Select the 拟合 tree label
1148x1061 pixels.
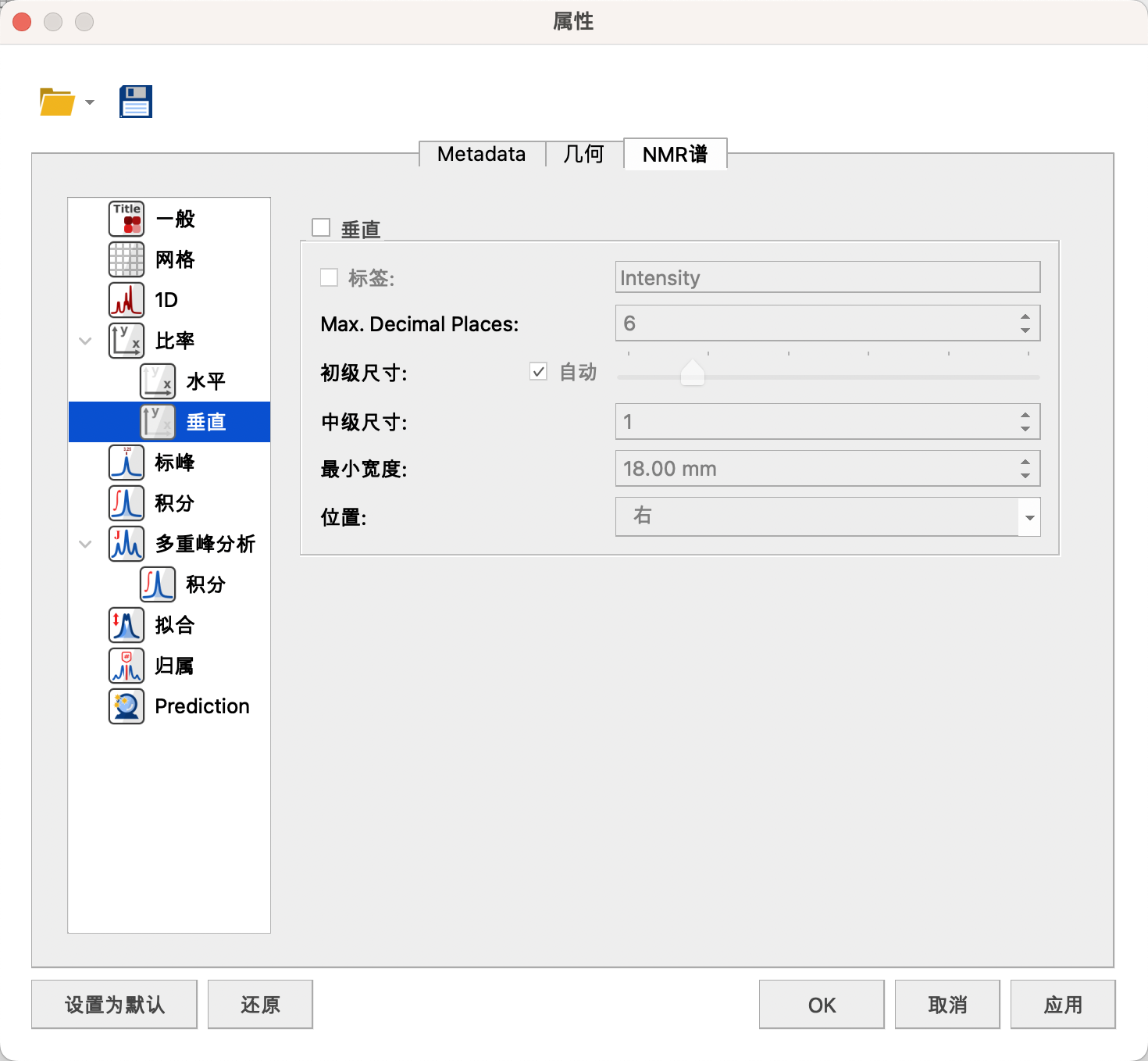175,625
